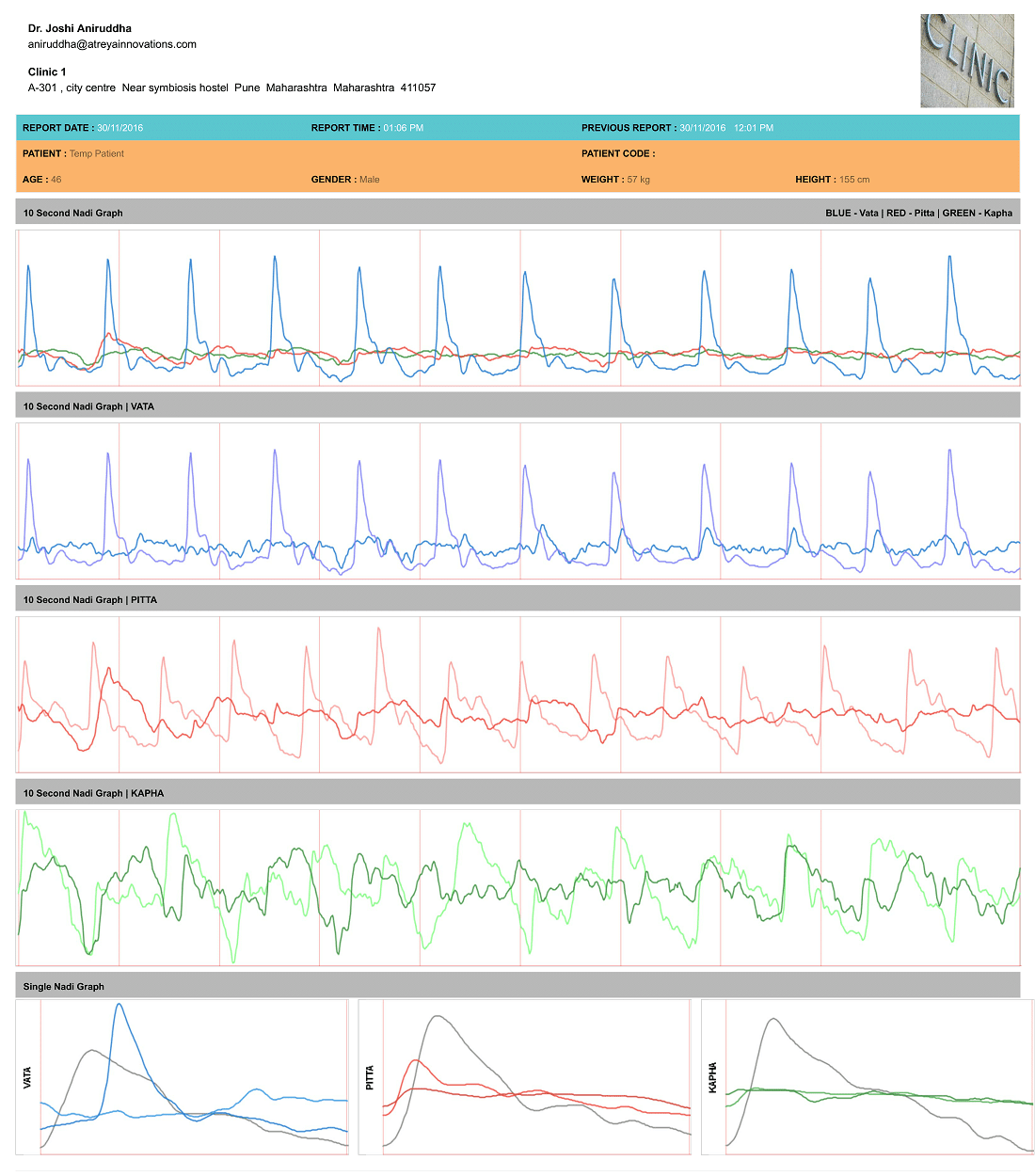Click the Height value 155 cm
The height and width of the screenshot is (1176, 1035).
(x=854, y=180)
